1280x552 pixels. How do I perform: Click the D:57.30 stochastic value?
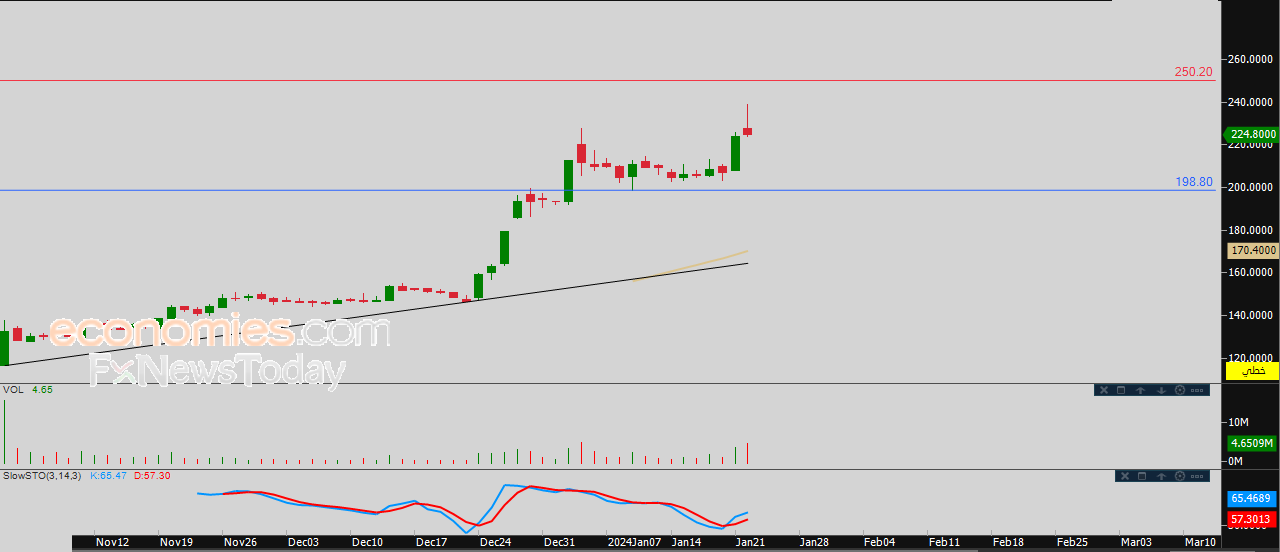tap(151, 475)
